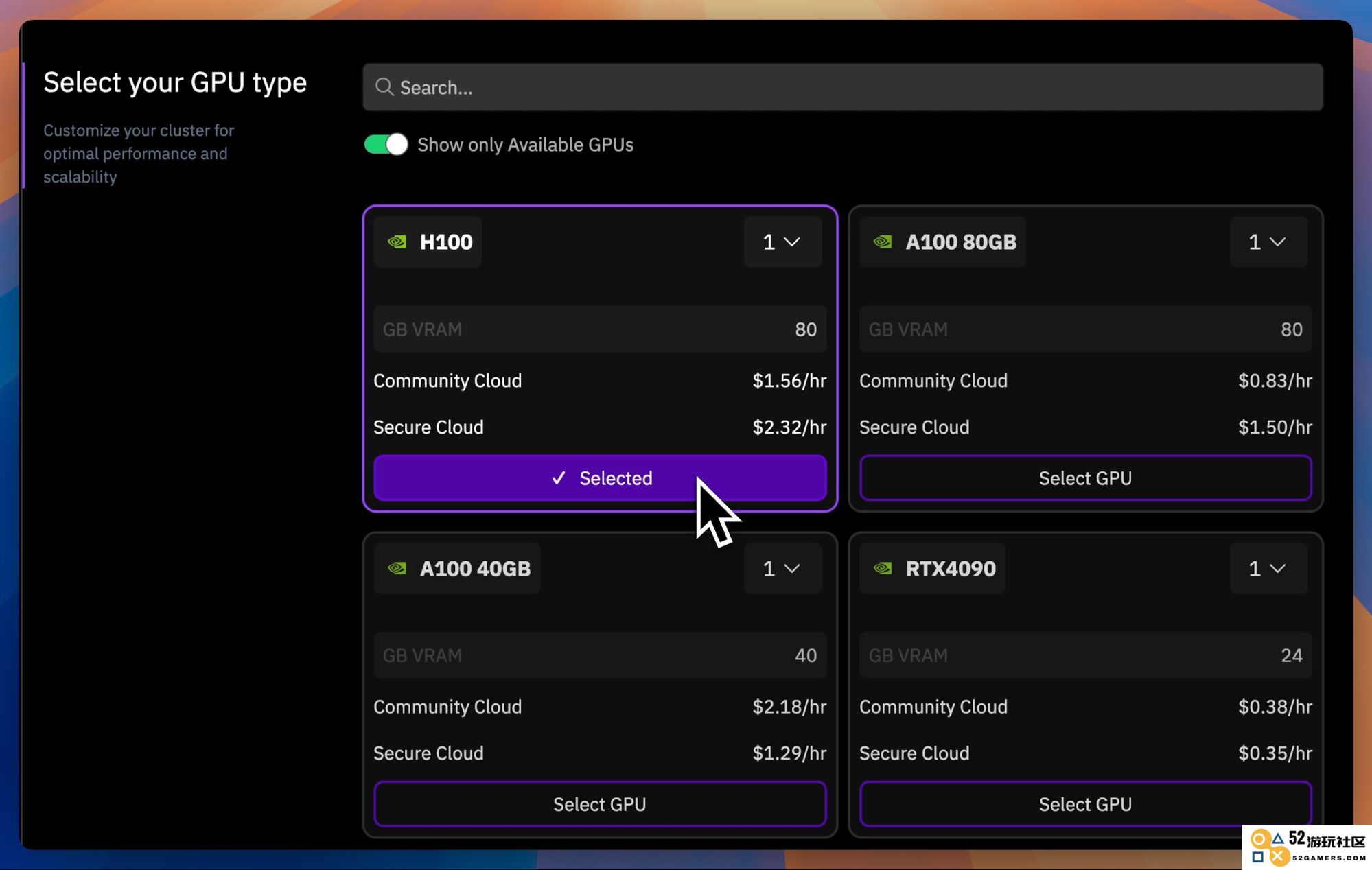
Task: Click RTX4090 Secure Cloud price $0.35/hr
Action: 1275,753
